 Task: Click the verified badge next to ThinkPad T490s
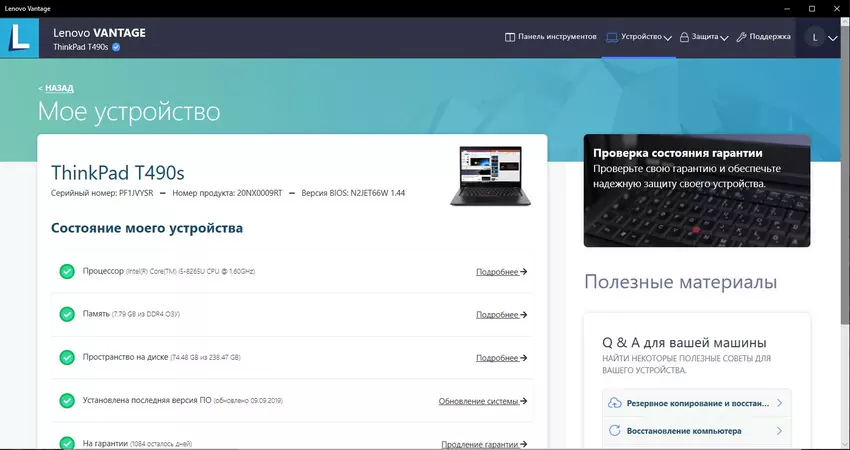click(116, 47)
